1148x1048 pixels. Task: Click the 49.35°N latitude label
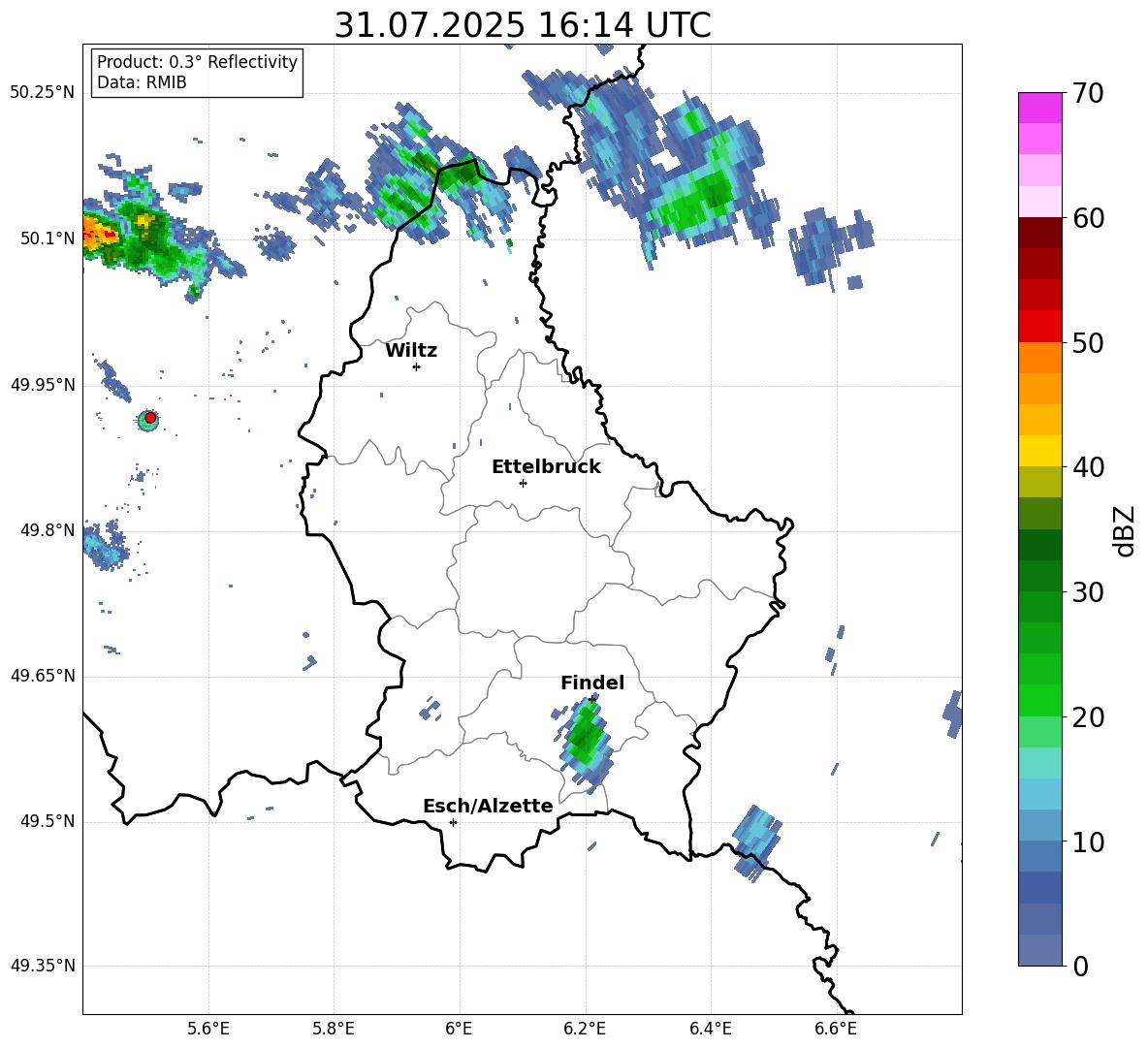[x=42, y=966]
